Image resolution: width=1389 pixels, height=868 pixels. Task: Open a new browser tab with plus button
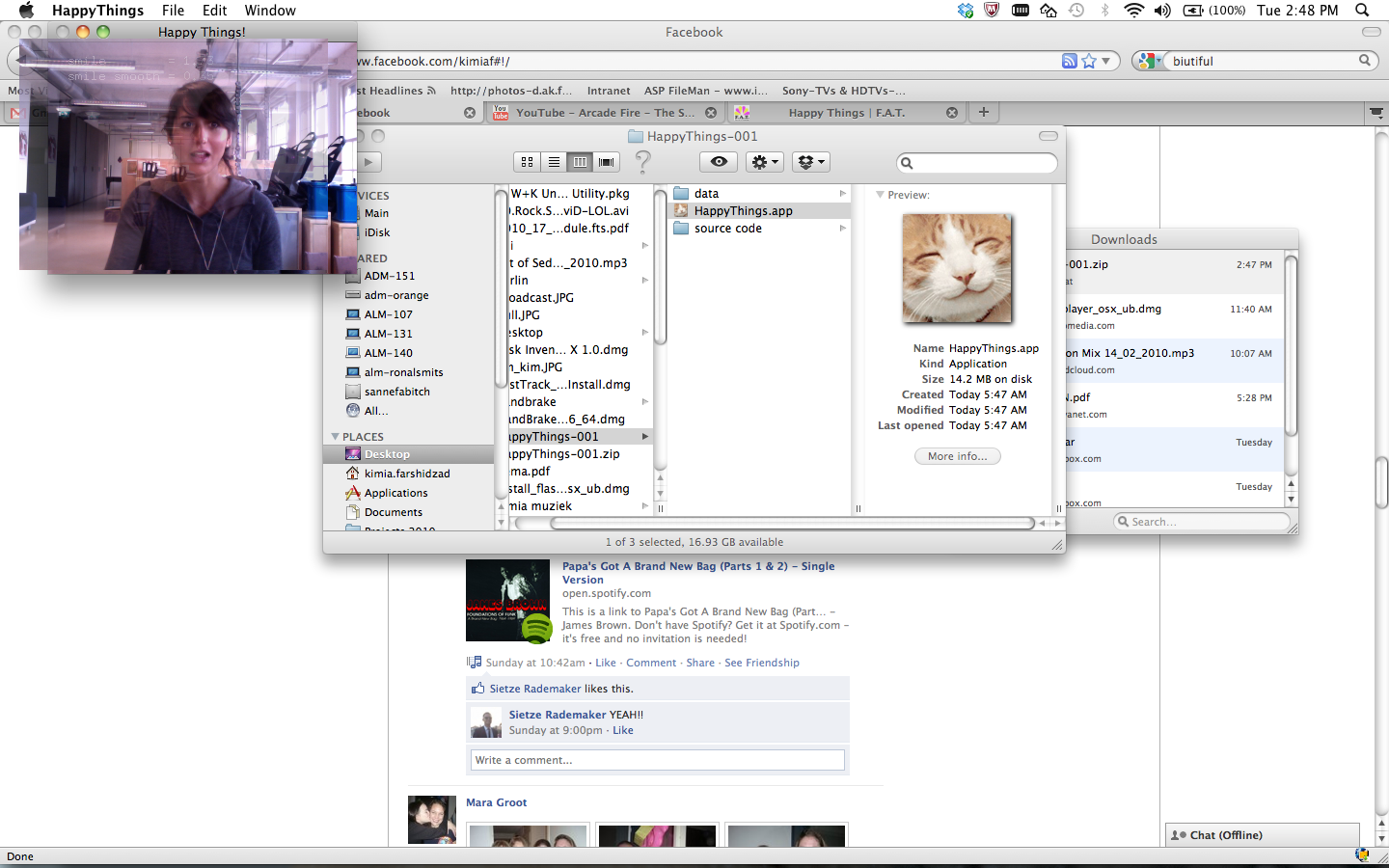pos(984,112)
